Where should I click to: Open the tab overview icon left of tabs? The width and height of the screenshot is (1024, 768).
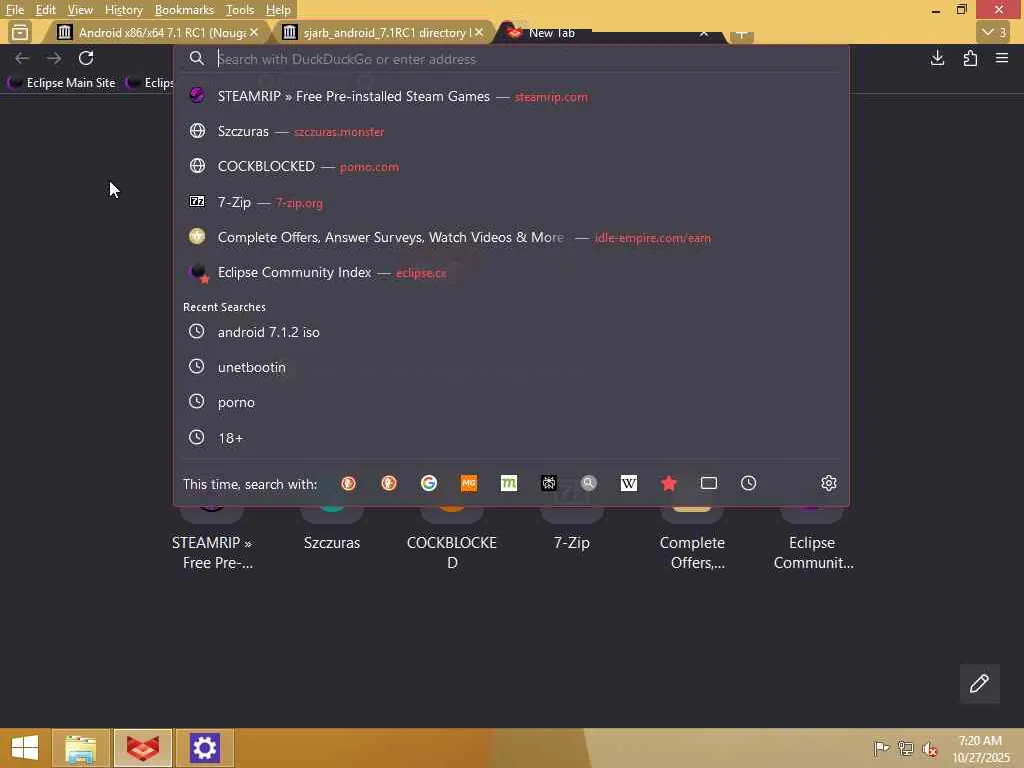(20, 32)
